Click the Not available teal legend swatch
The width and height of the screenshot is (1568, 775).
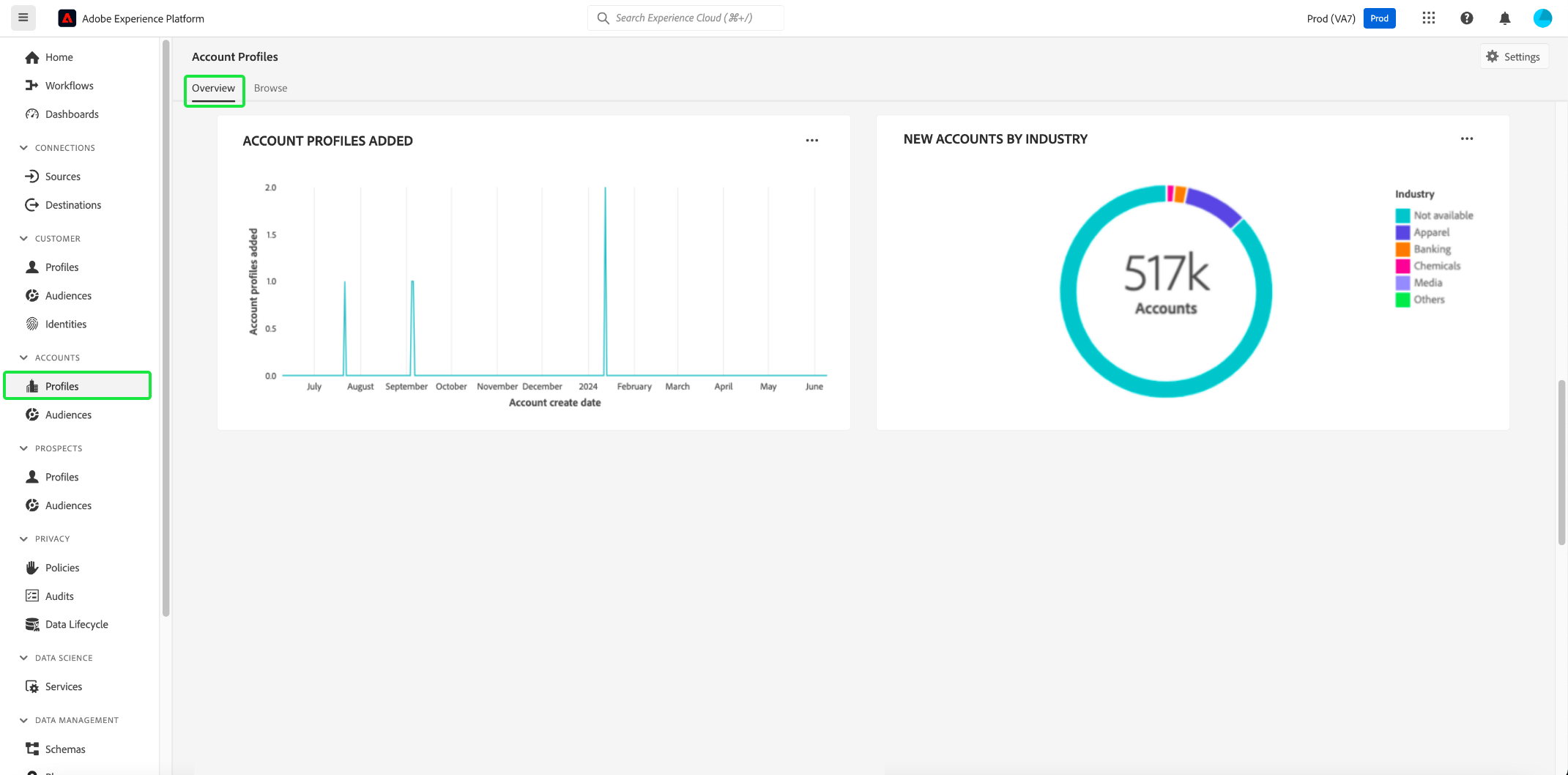(x=1402, y=215)
